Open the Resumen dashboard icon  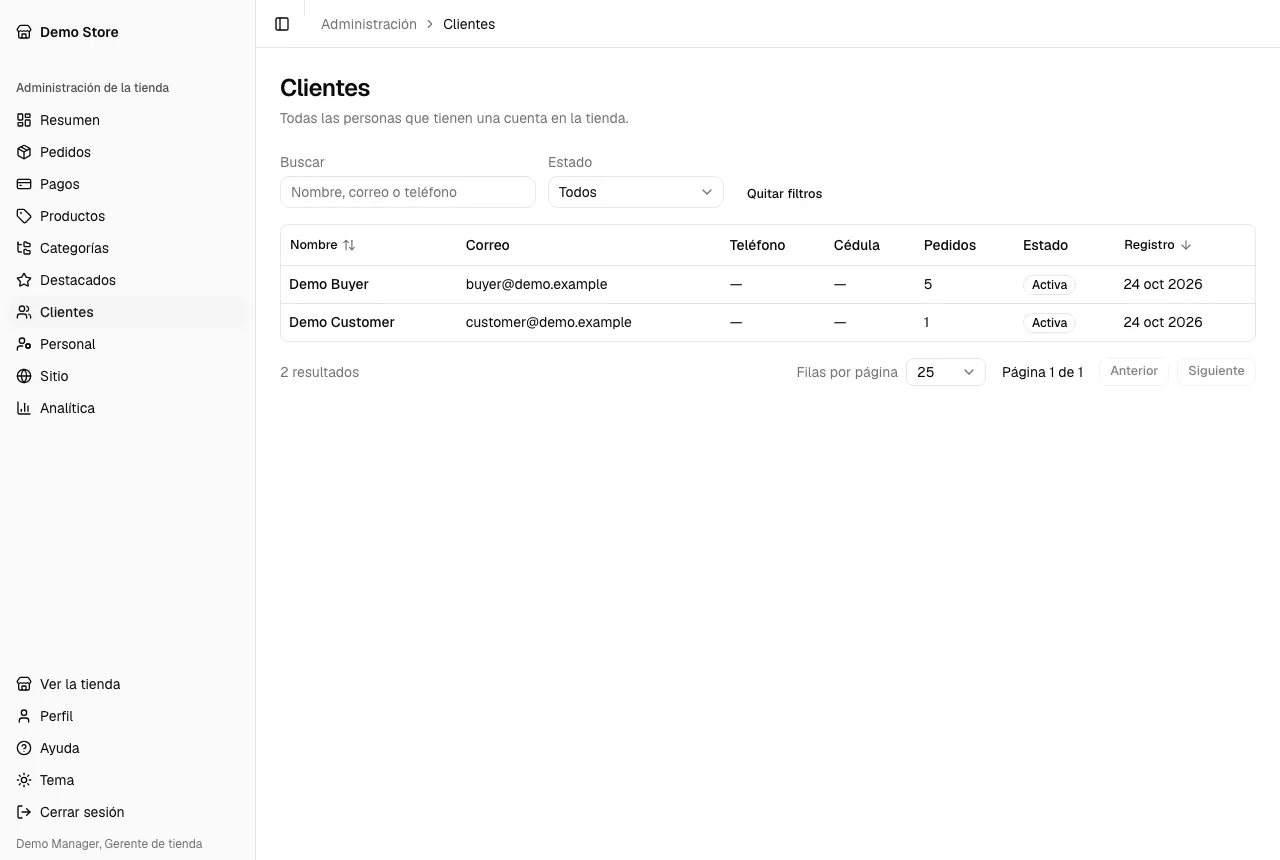point(24,120)
